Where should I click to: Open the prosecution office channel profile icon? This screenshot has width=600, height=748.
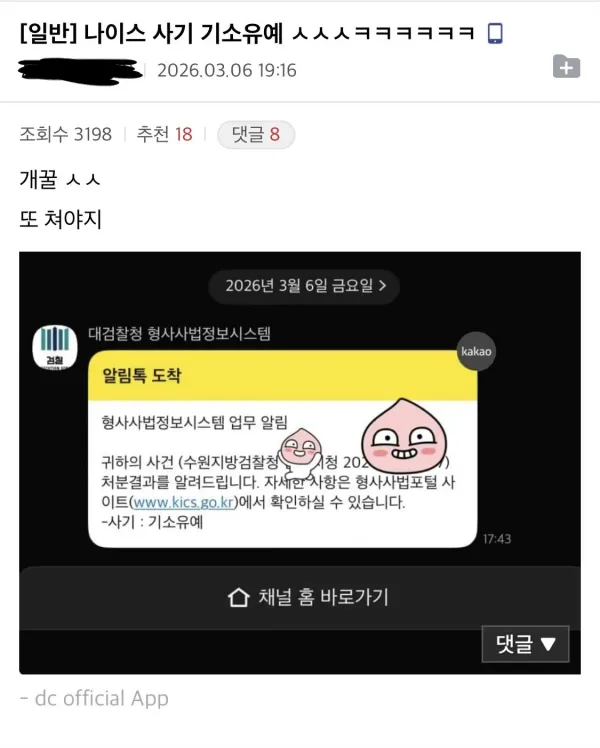pos(55,347)
